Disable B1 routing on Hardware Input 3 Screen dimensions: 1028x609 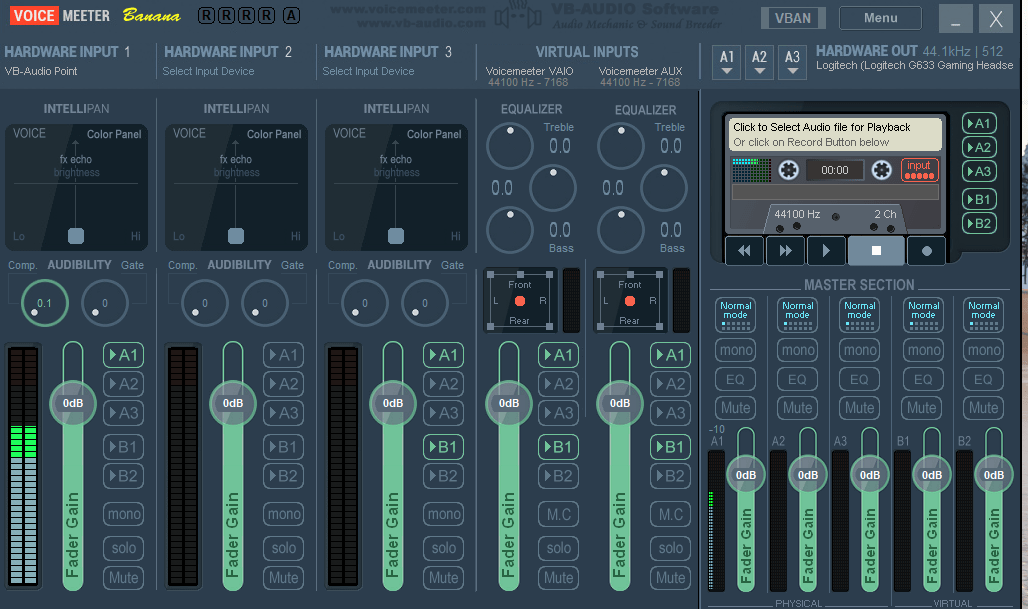(x=443, y=447)
